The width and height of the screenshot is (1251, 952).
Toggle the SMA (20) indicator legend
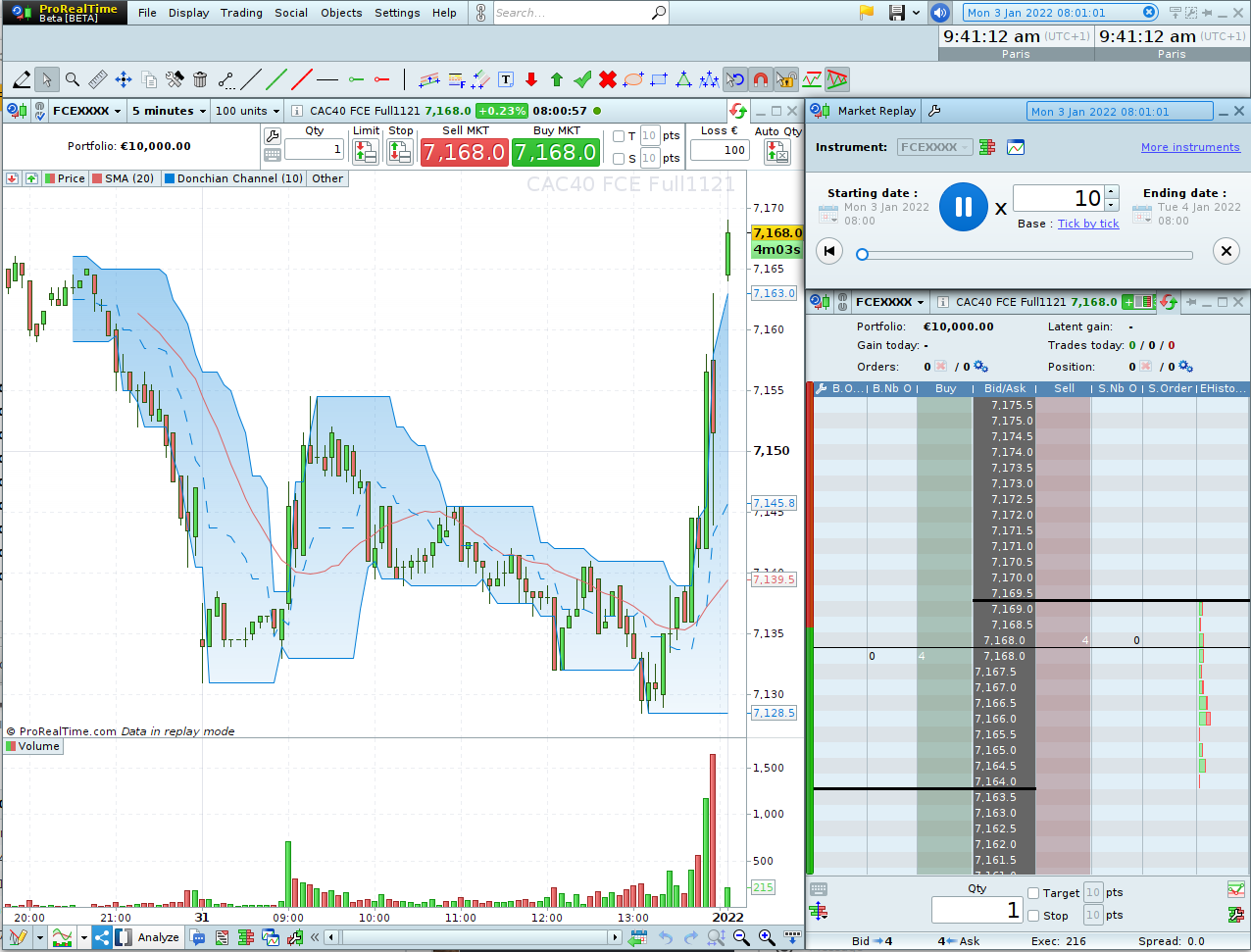point(124,178)
